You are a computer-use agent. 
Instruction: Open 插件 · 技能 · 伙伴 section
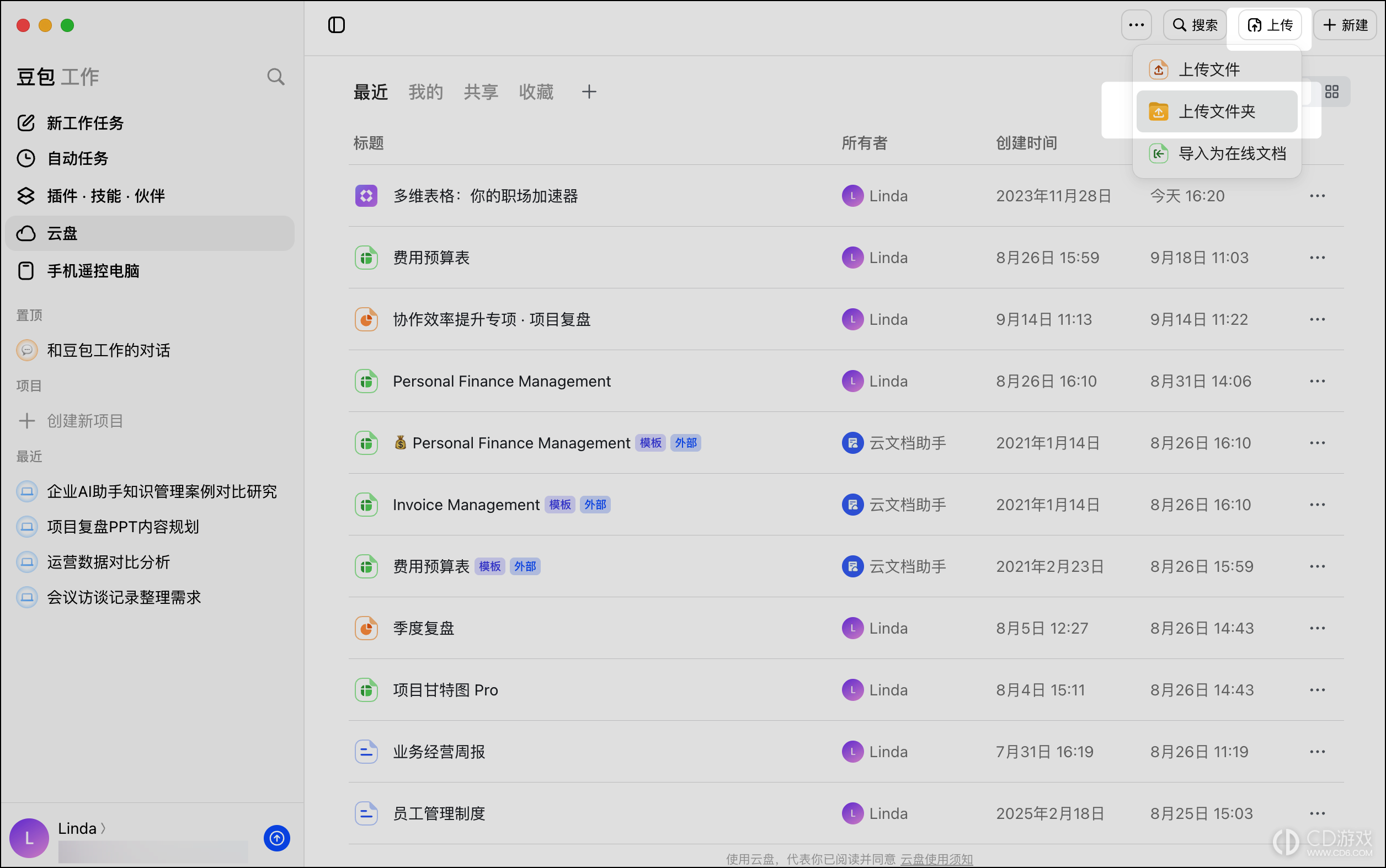click(150, 196)
